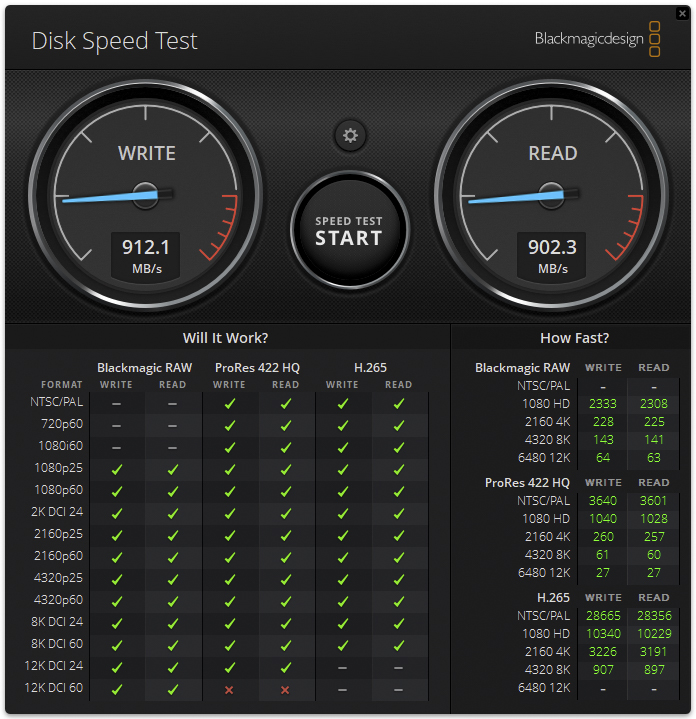This screenshot has width=696, height=719.
Task: Open the settings gear icon
Action: coord(350,136)
